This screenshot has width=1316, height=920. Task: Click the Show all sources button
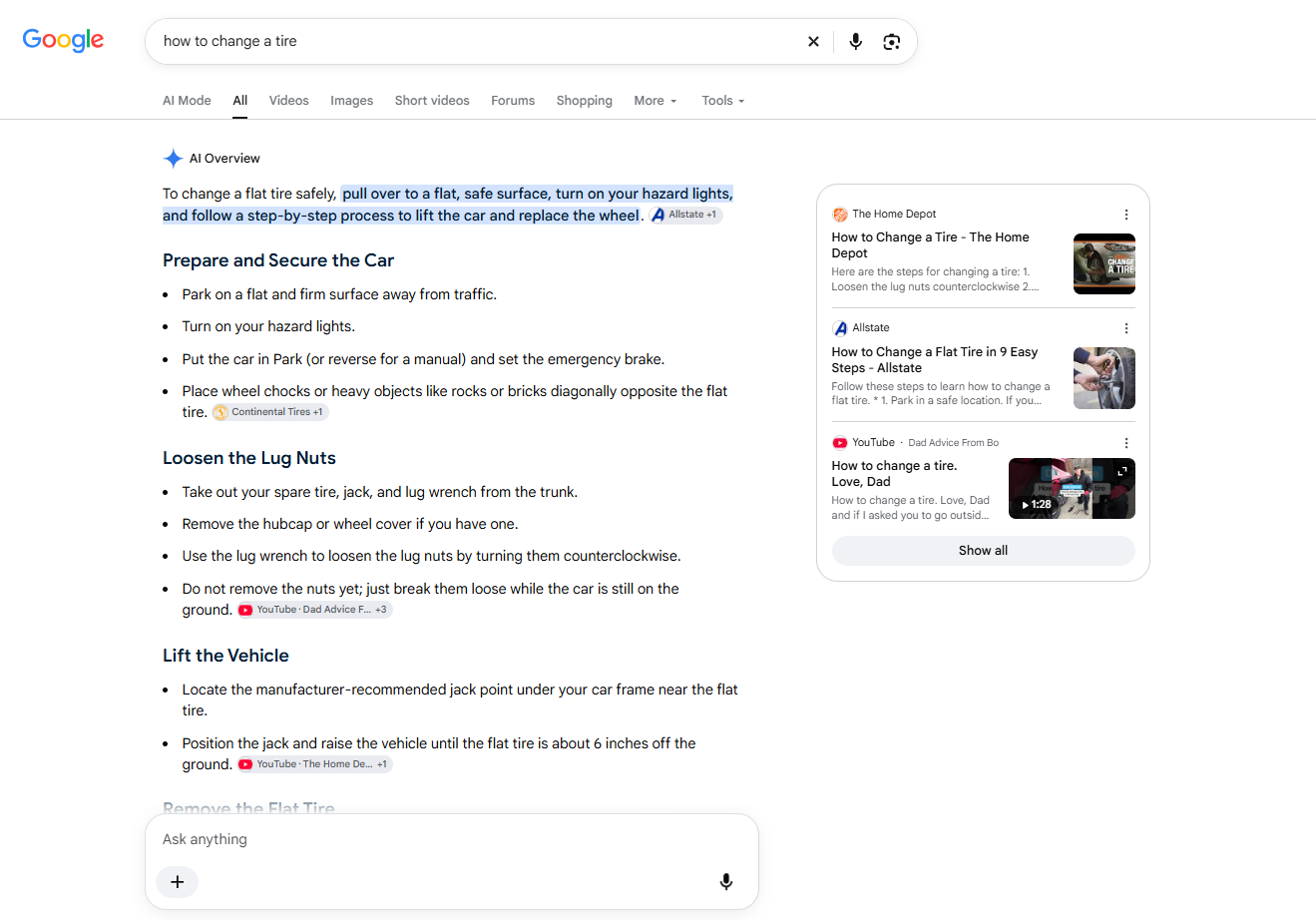tap(984, 551)
